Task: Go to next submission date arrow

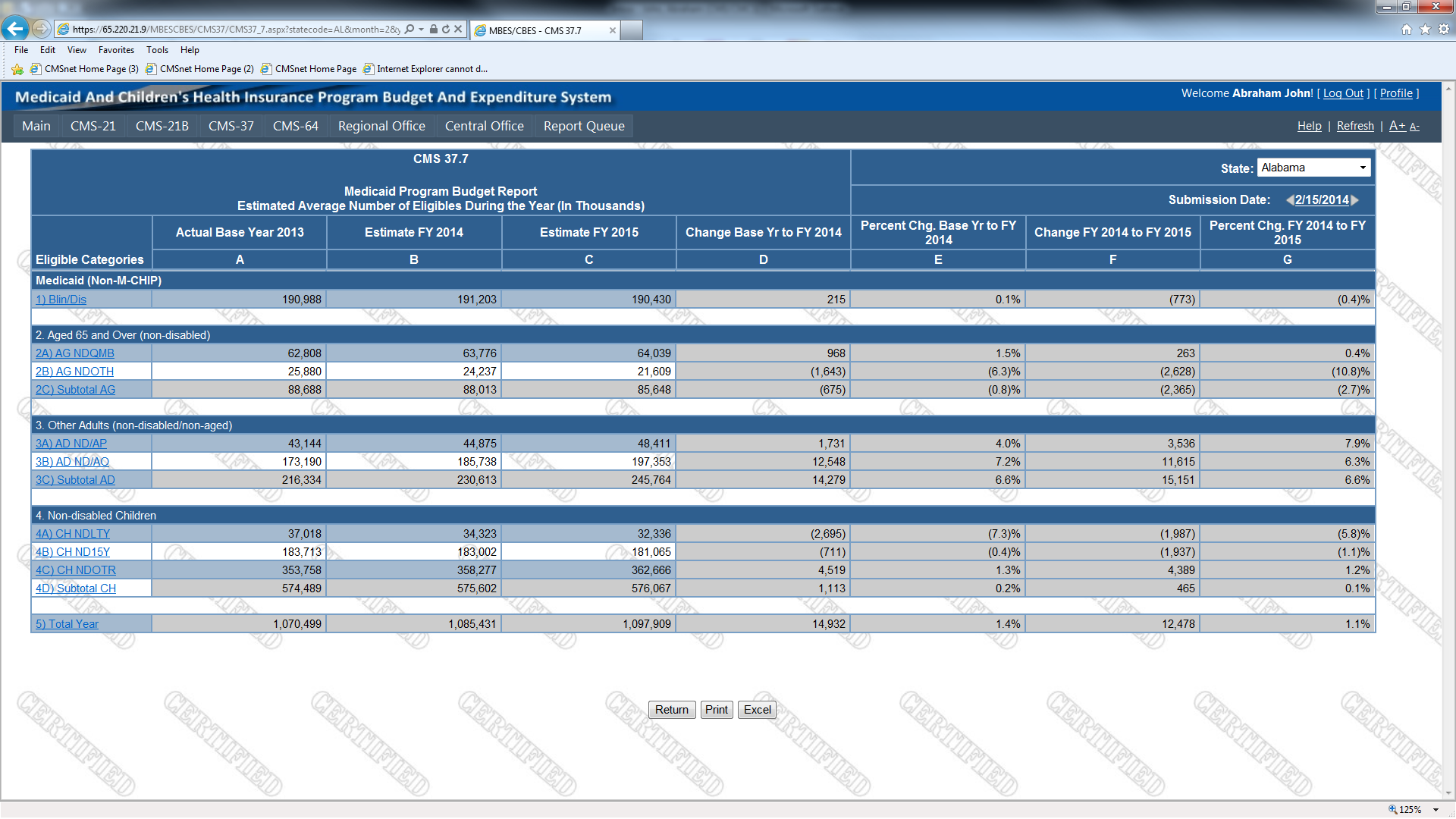Action: pyautogui.click(x=1355, y=200)
